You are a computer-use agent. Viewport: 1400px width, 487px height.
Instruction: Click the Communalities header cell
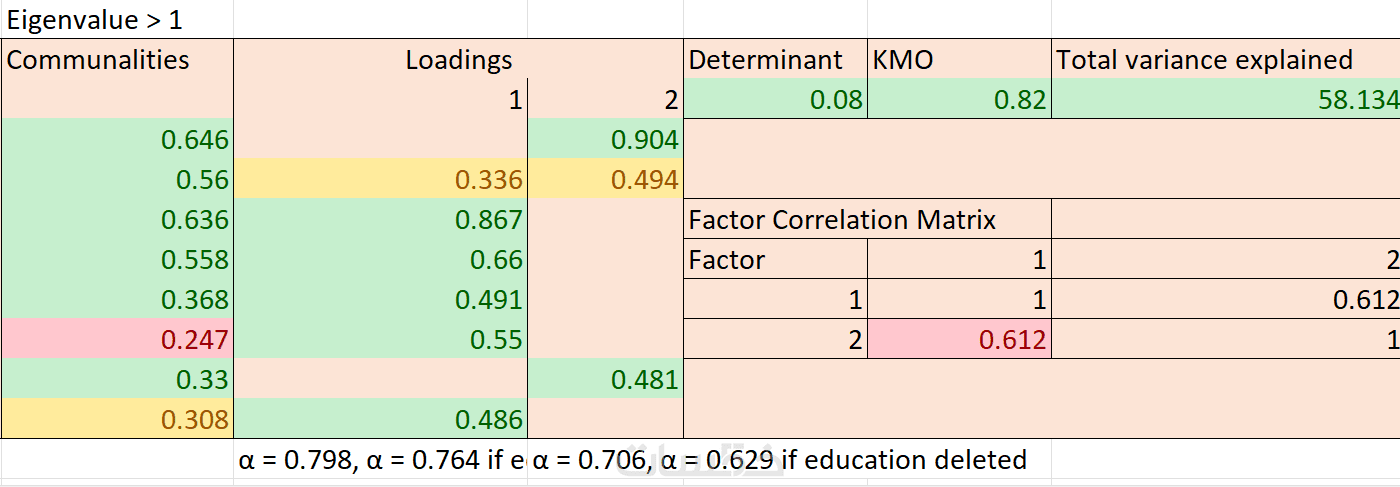(x=117, y=59)
